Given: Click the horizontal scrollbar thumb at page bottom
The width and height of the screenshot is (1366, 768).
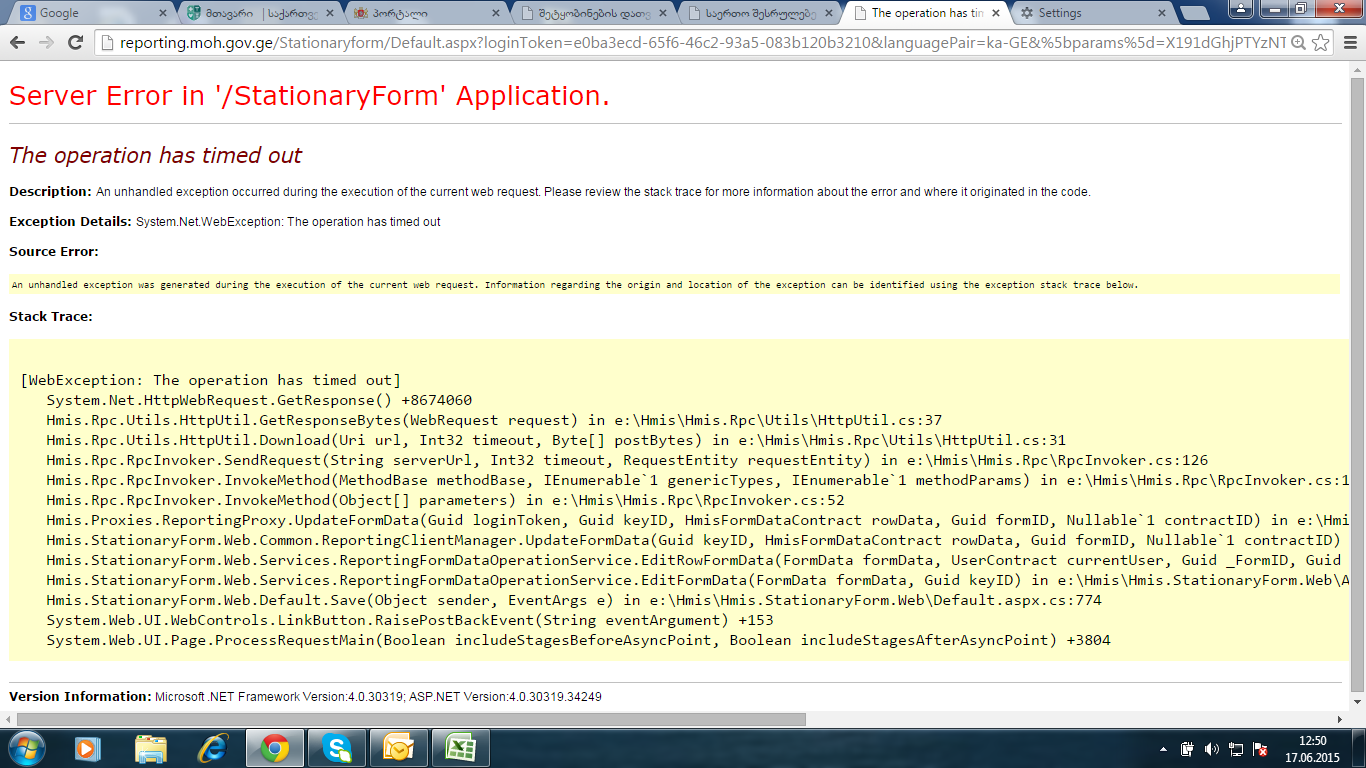Looking at the screenshot, I should click(410, 719).
